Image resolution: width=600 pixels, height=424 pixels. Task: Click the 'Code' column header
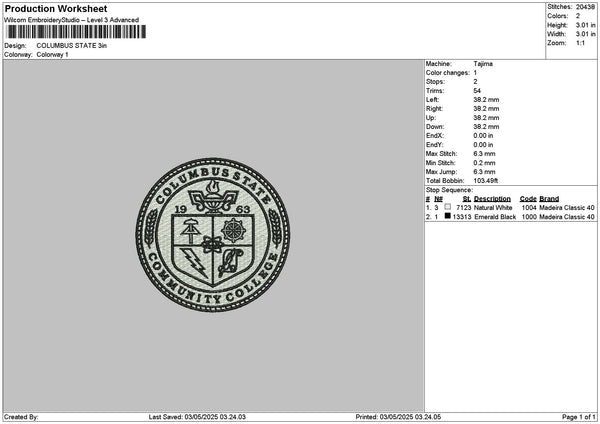pos(528,199)
